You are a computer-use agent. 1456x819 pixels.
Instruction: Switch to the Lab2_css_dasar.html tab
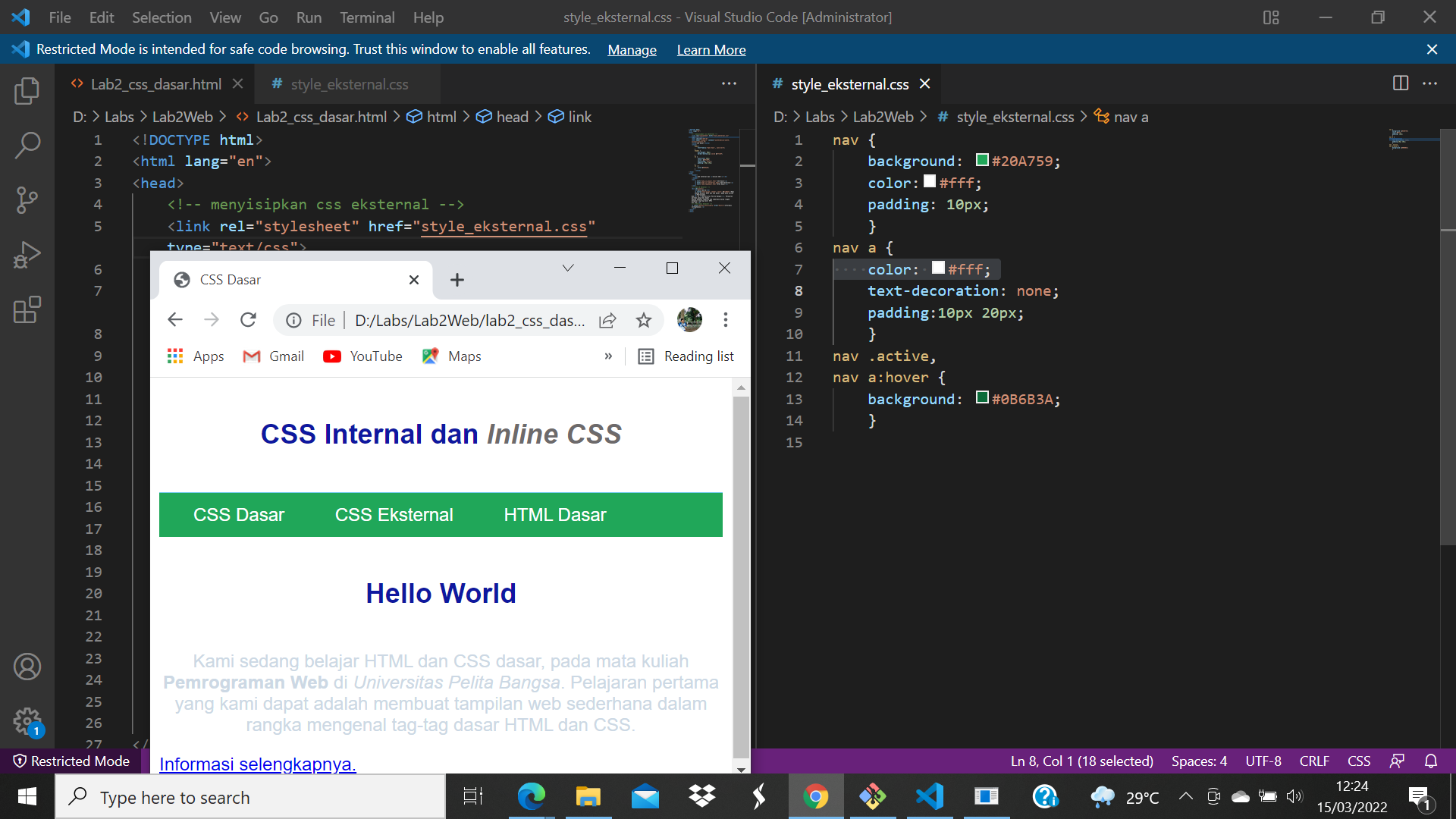pos(155,83)
